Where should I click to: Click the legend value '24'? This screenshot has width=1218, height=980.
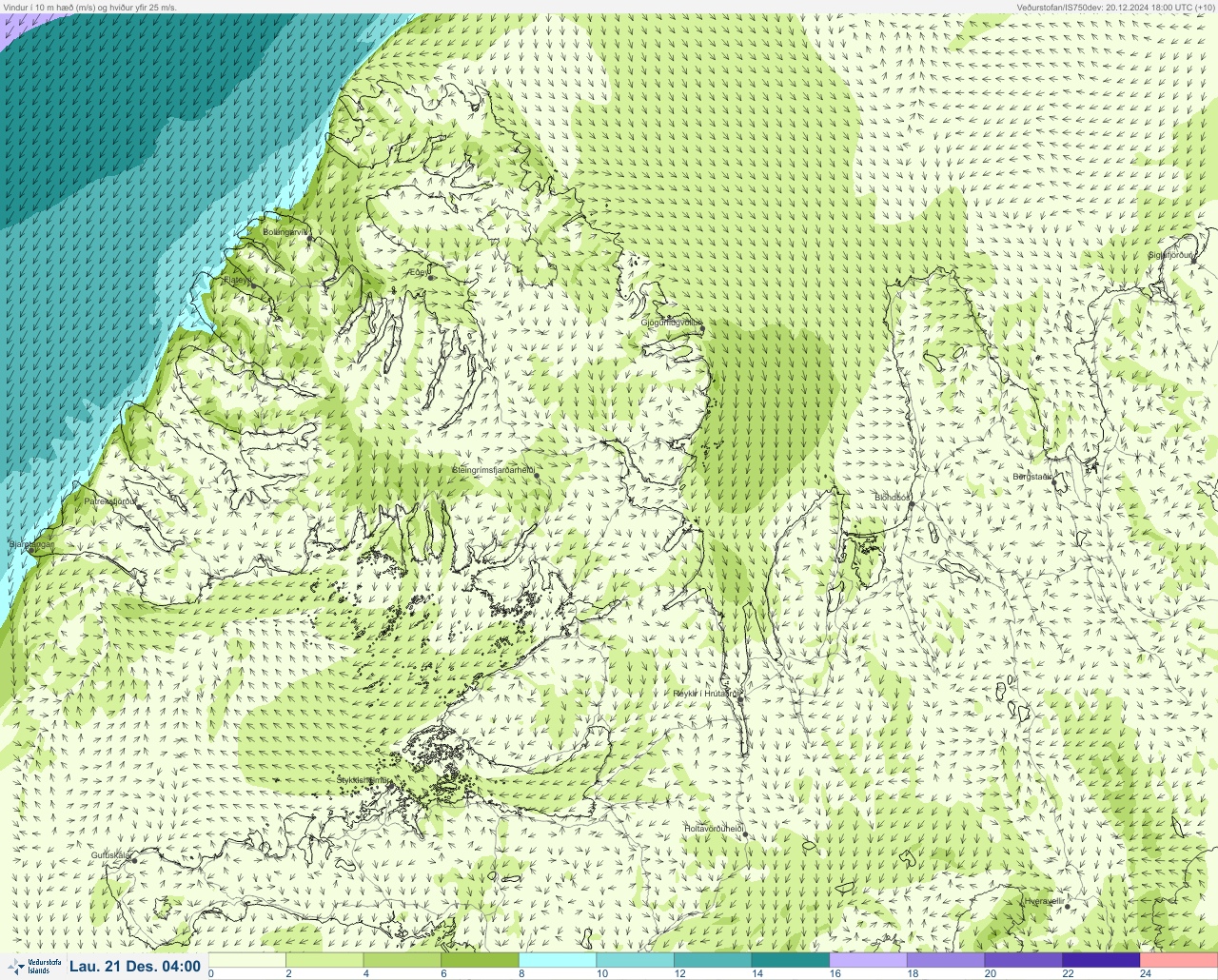(1146, 973)
